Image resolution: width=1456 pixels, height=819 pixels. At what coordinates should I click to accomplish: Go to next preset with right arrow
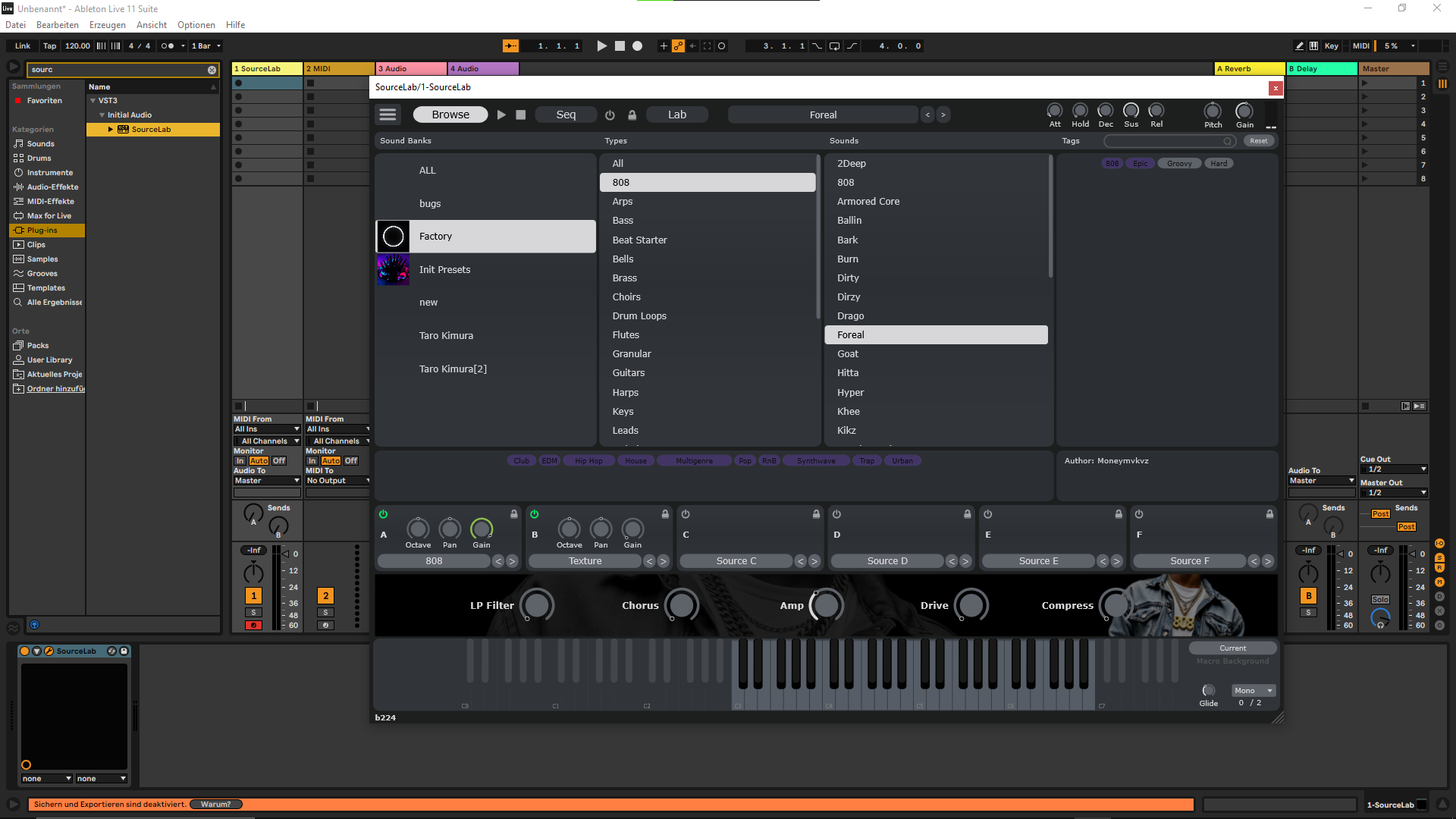click(943, 115)
